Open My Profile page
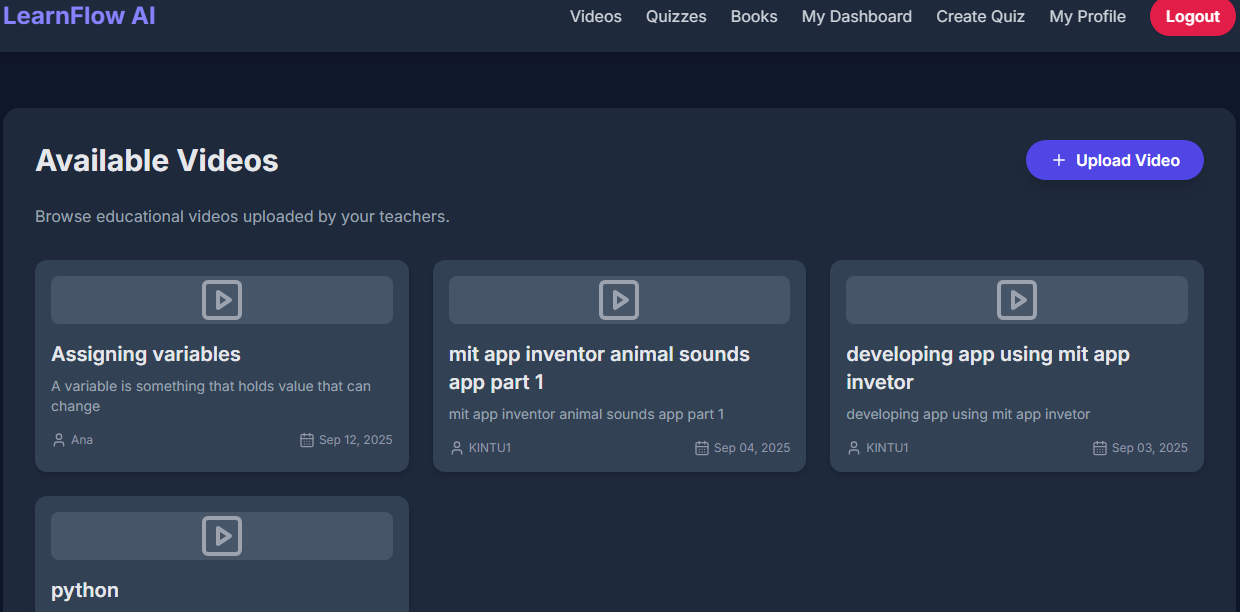This screenshot has width=1240, height=612. coord(1088,16)
